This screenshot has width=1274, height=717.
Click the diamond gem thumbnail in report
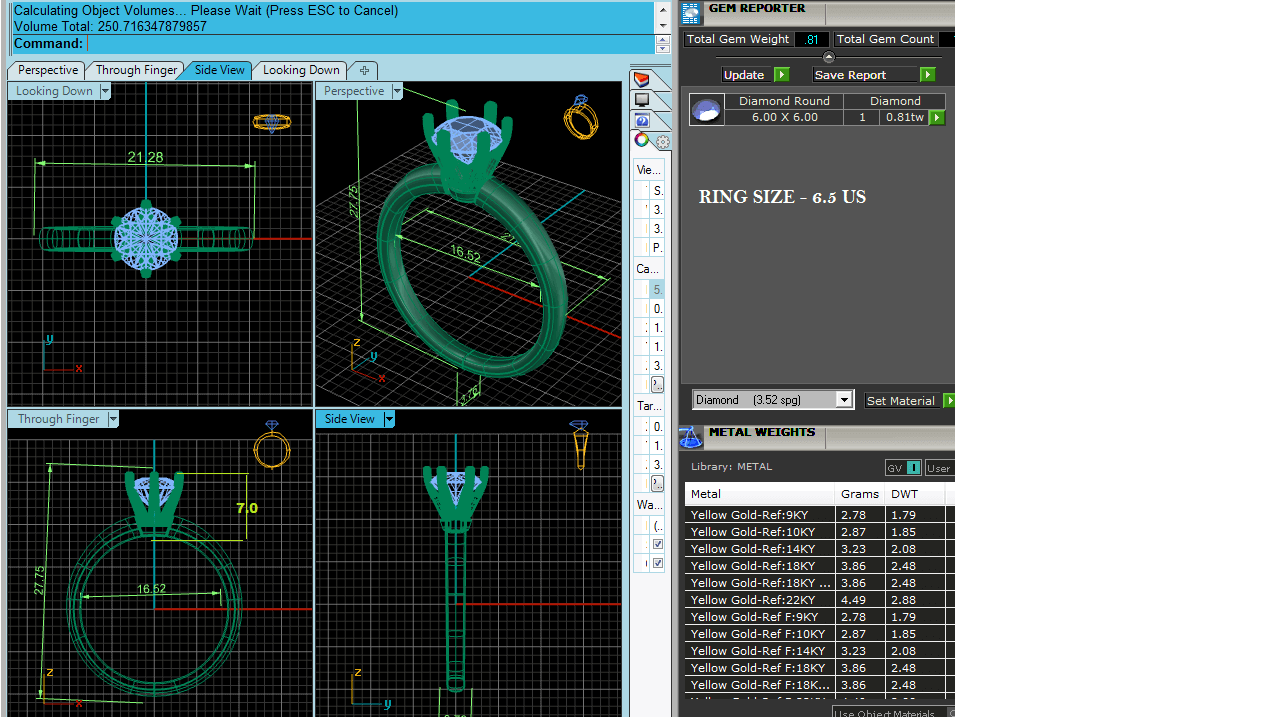coord(706,110)
